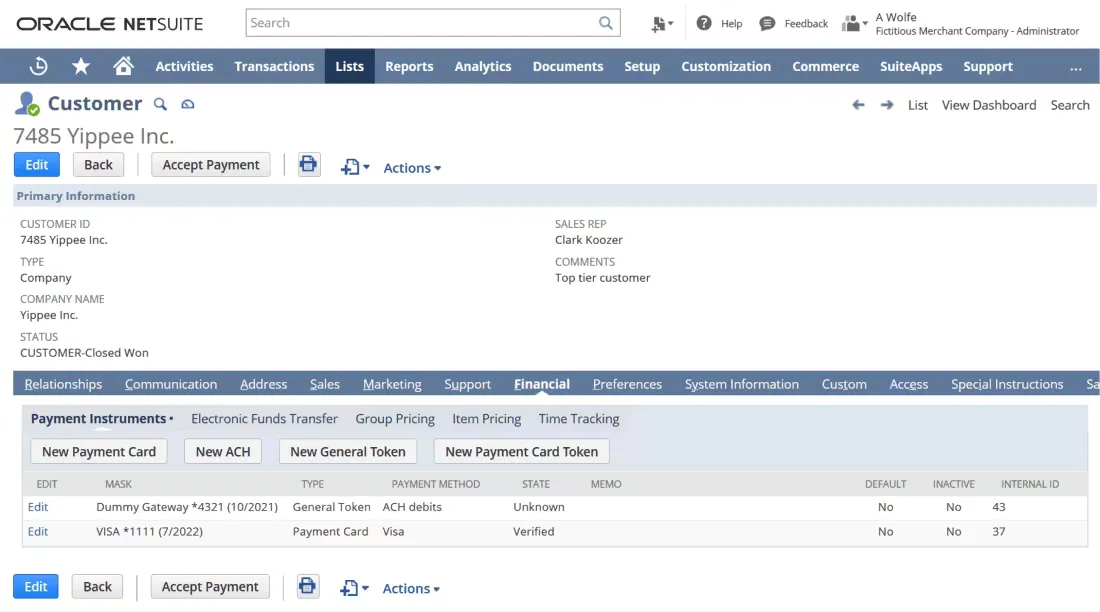This screenshot has height=612, width=1100.
Task: Open the top New record plus dropdown
Action: [355, 167]
